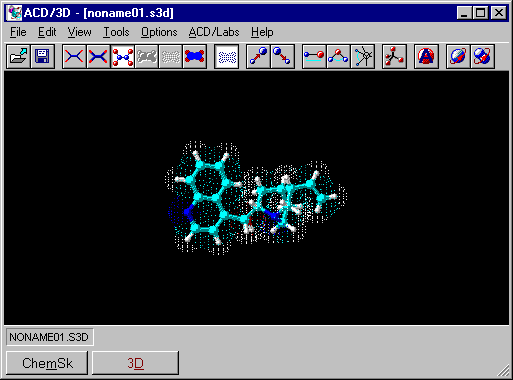The height and width of the screenshot is (380, 513).
Task: Click the molecule model in the viewport
Action: tap(256, 198)
